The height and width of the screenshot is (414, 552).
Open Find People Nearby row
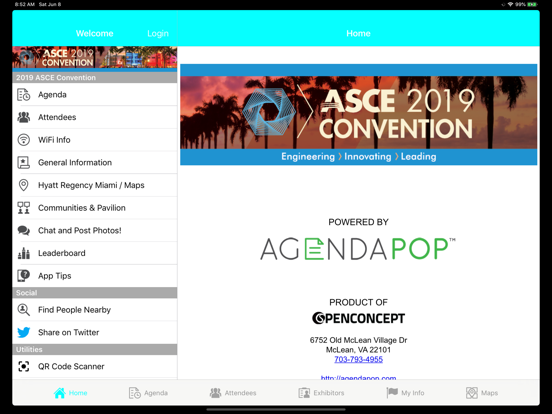point(95,310)
